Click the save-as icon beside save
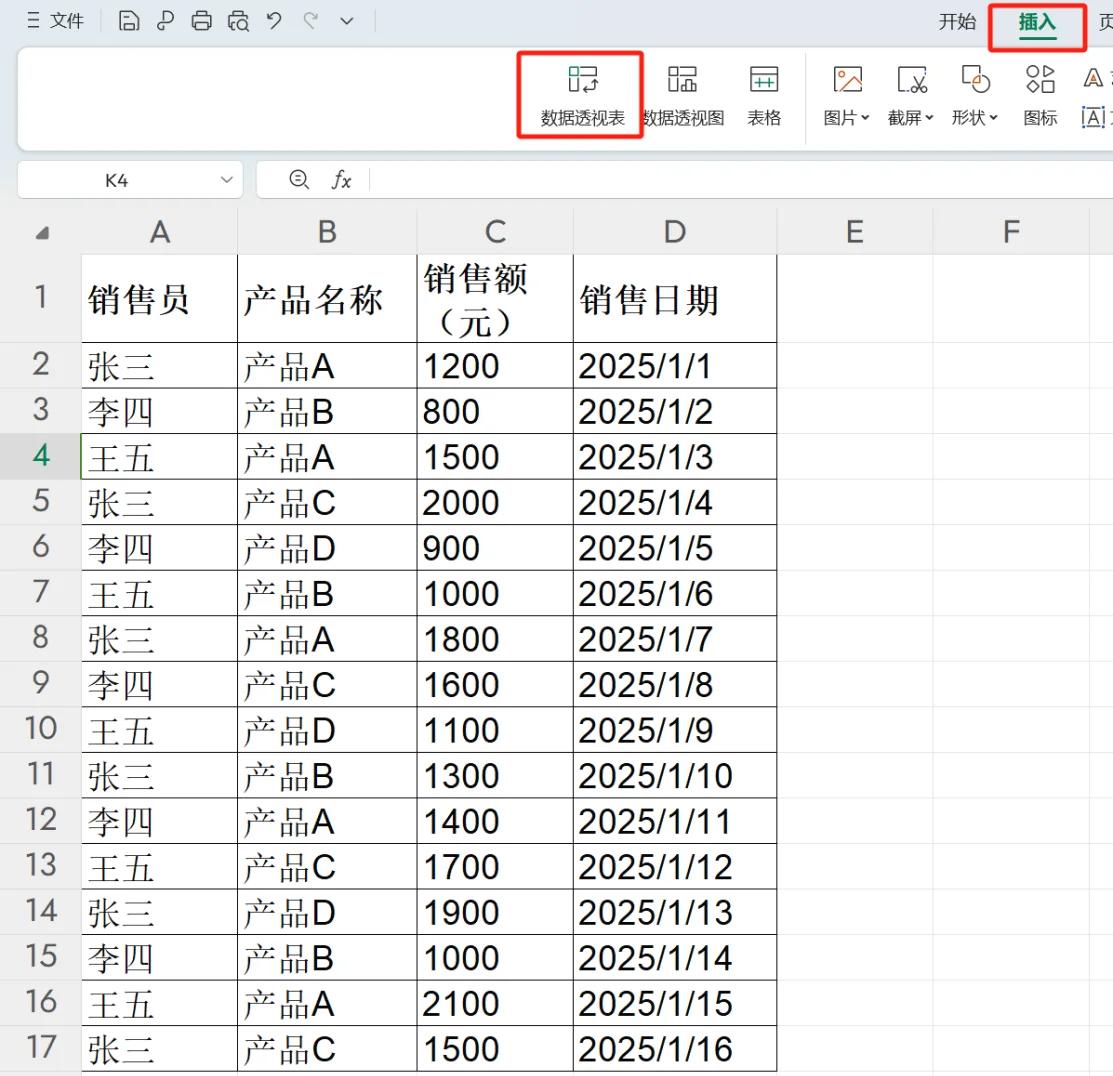Screen dimensions: 1113x1076 pyautogui.click(x=165, y=21)
